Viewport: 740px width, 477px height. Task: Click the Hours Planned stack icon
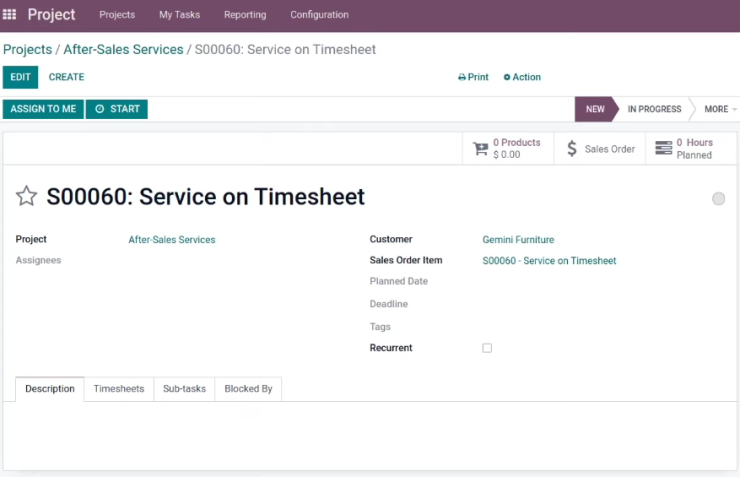(x=664, y=148)
